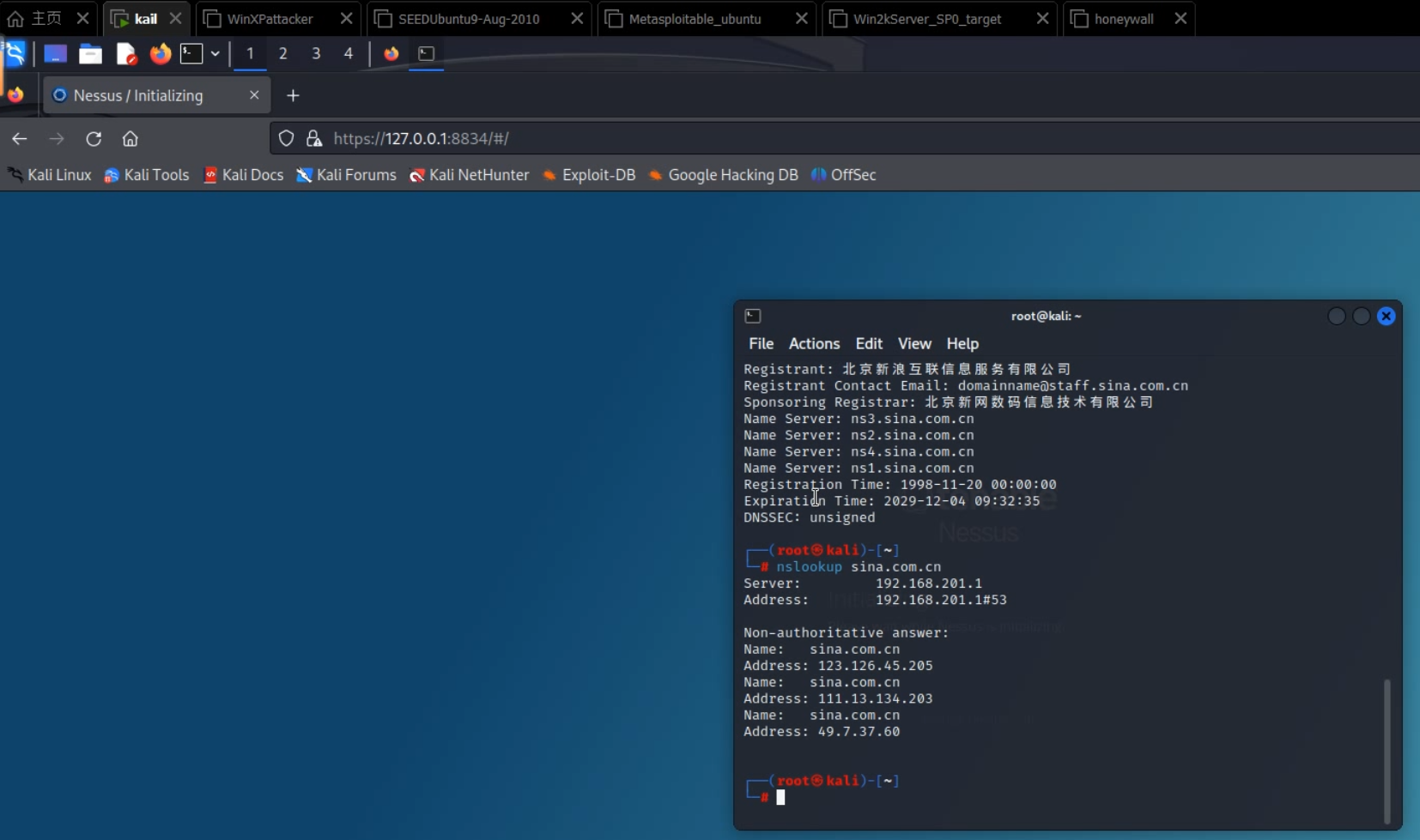This screenshot has width=1420, height=840.
Task: Switch to the WinXPattacker VM tab
Action: [270, 18]
